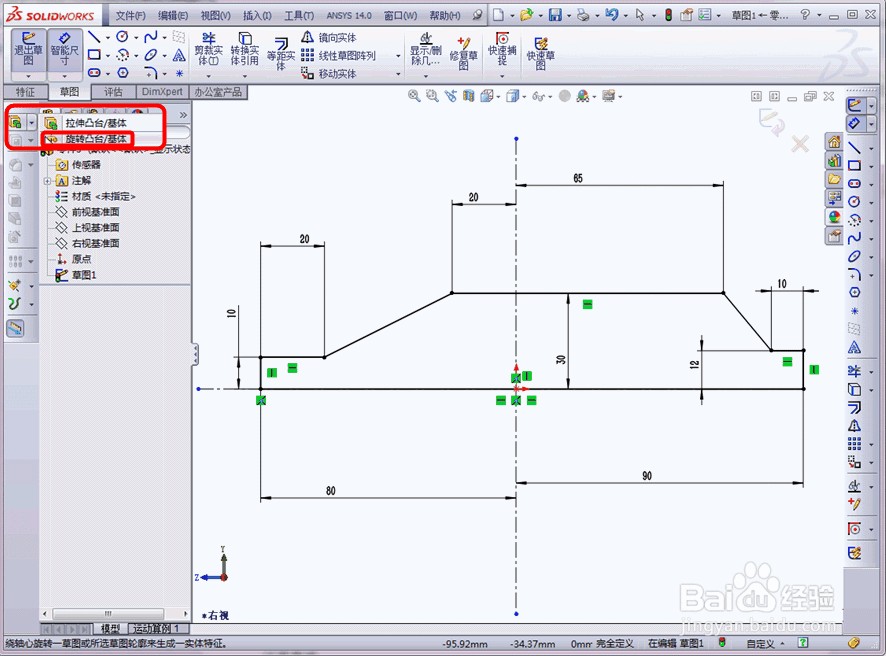Open the ANSYS 14.0 menu

[349, 15]
